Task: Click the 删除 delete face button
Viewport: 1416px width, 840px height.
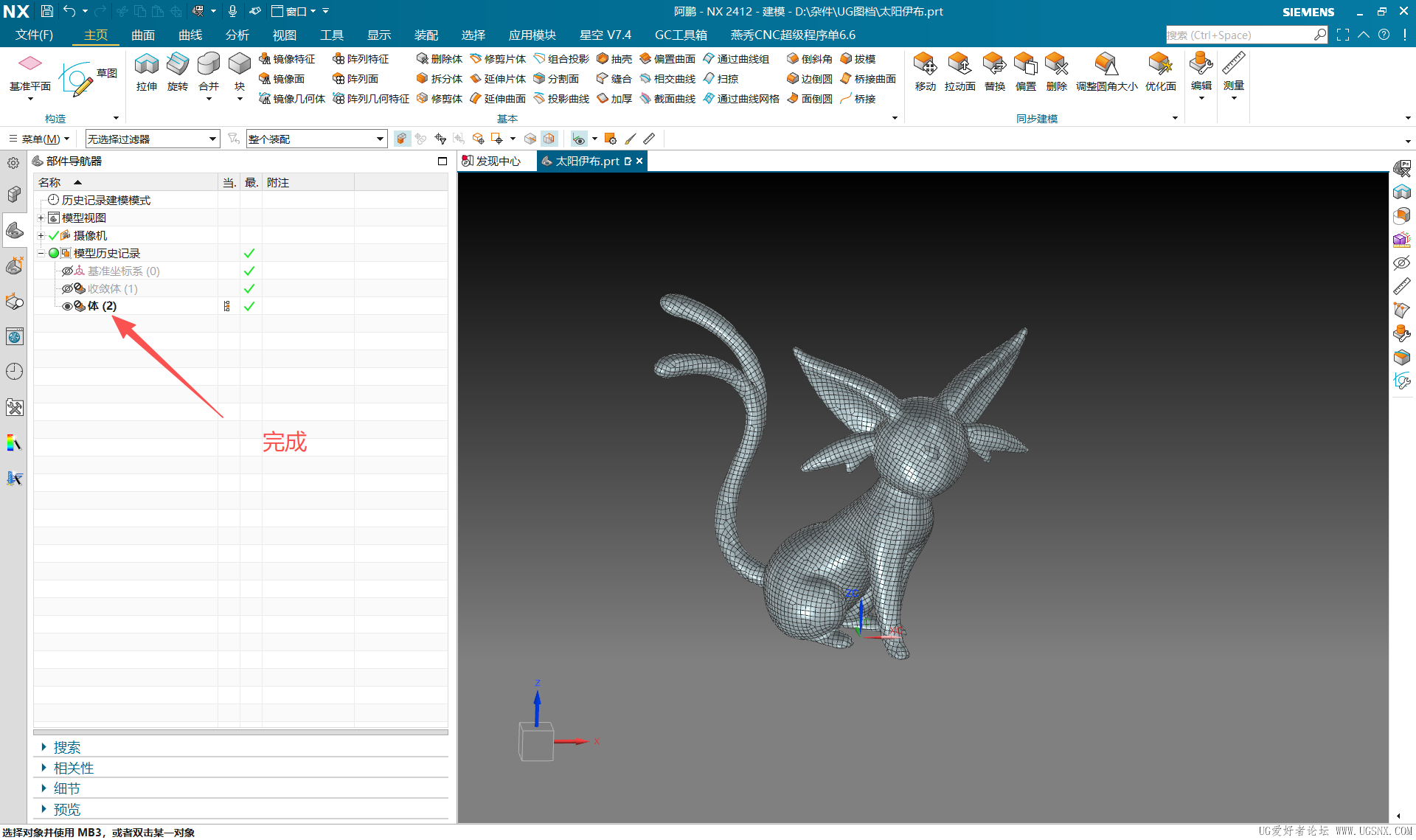Action: tap(1057, 72)
